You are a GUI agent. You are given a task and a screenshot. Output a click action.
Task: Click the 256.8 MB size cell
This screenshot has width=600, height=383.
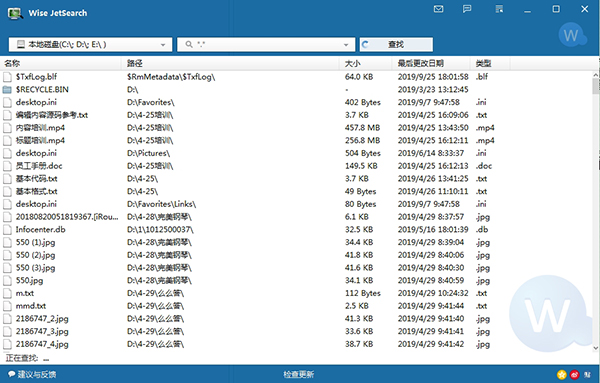pyautogui.click(x=362, y=140)
